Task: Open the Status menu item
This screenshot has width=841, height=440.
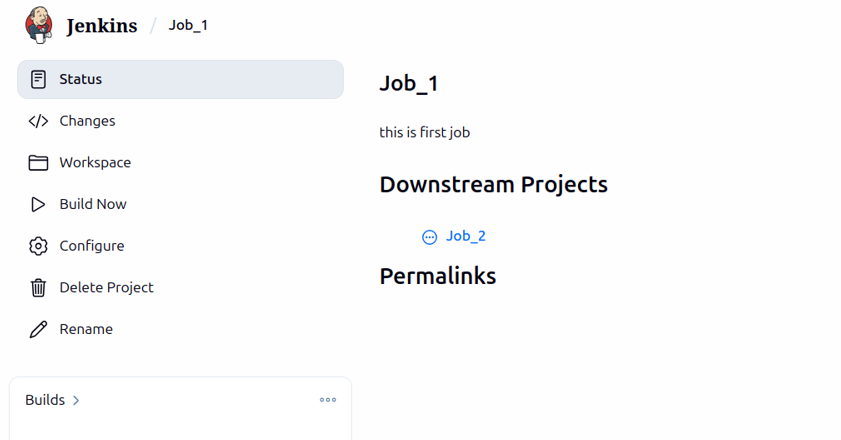Action: (x=180, y=79)
